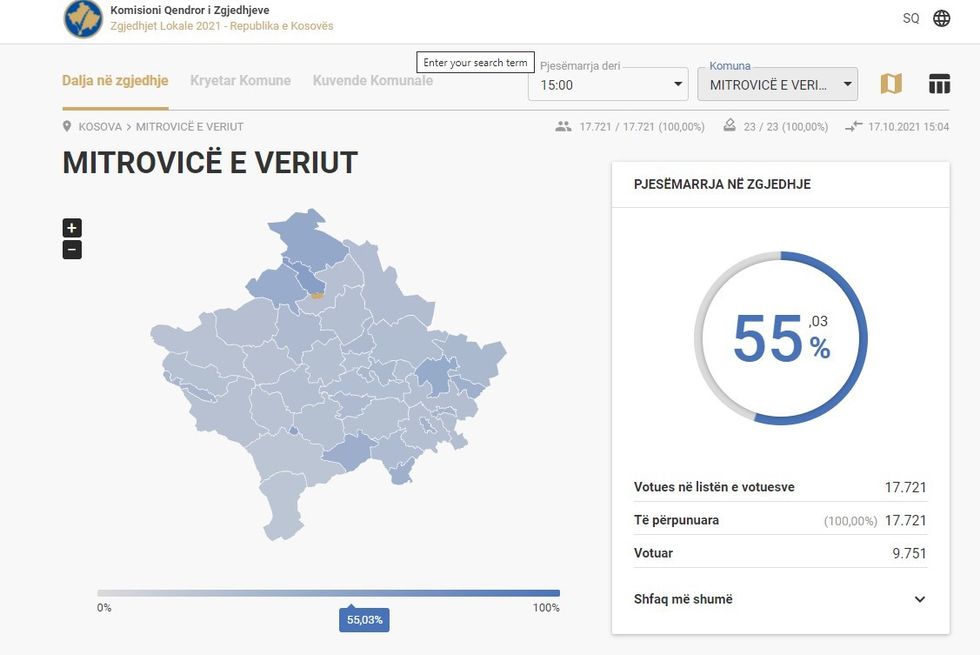Click the SQ language label
Viewport: 980px width, 655px height.
click(910, 18)
